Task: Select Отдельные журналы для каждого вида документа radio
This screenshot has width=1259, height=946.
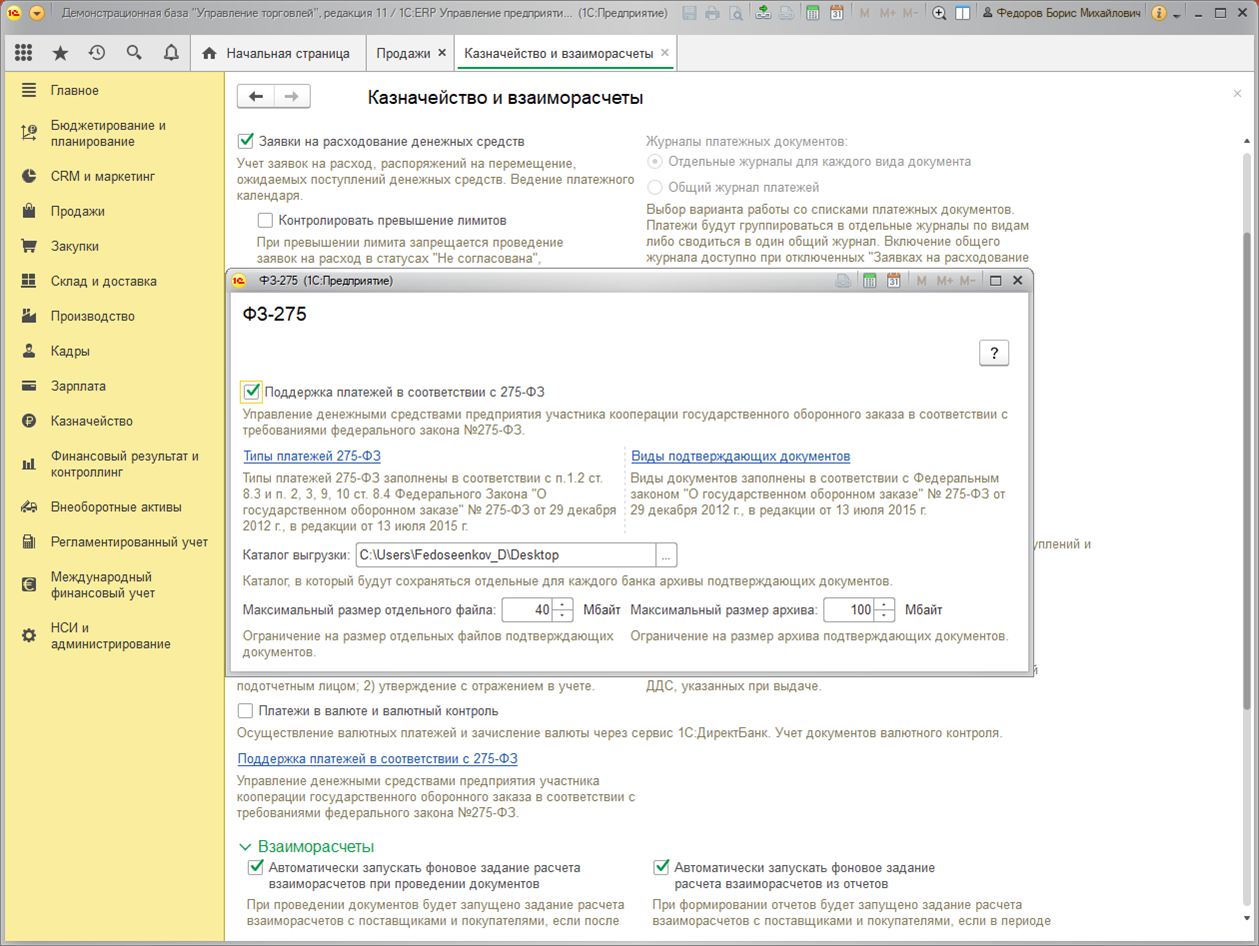Action: pos(655,161)
